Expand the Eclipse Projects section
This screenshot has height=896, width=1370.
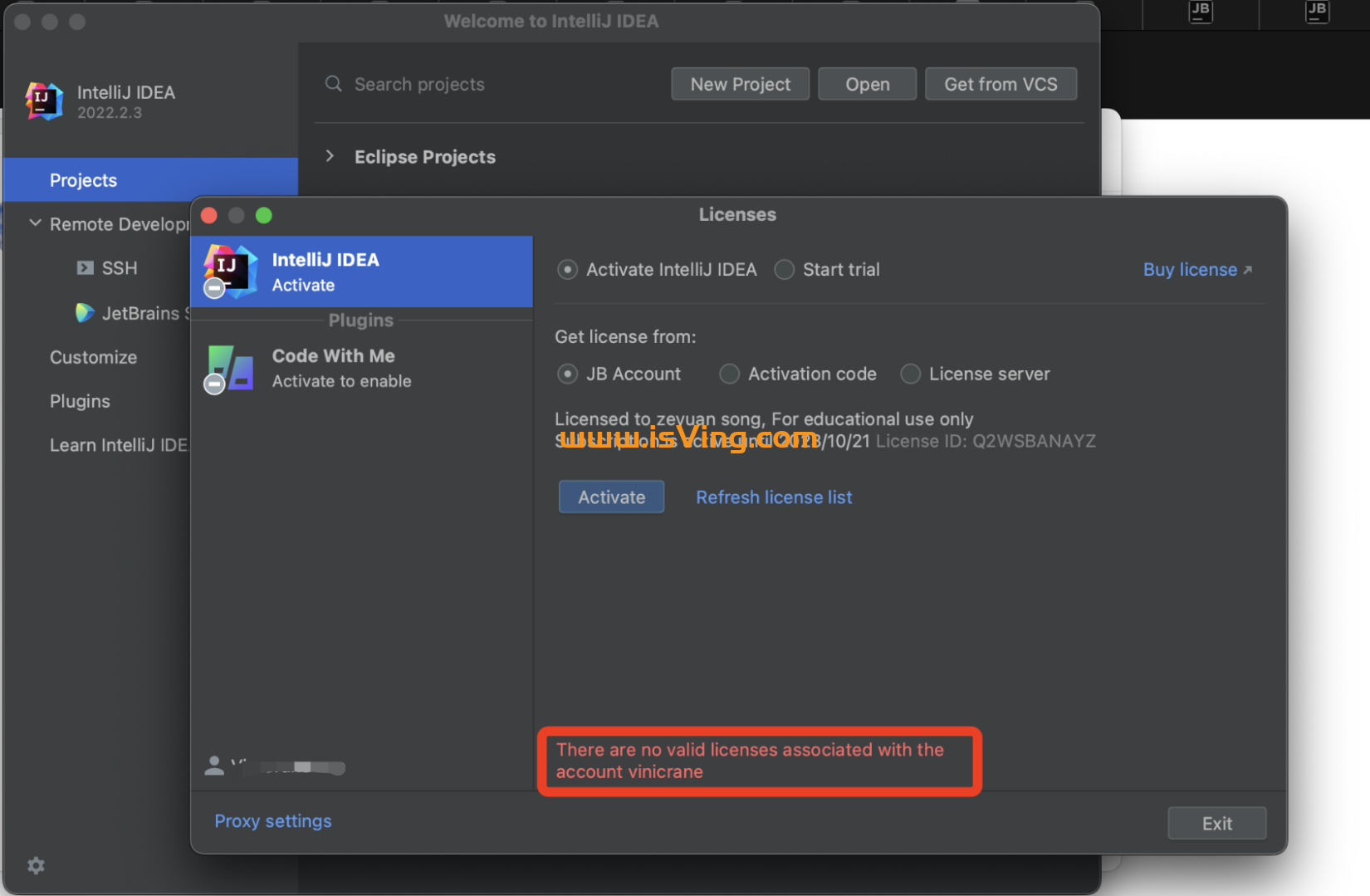pyautogui.click(x=330, y=156)
